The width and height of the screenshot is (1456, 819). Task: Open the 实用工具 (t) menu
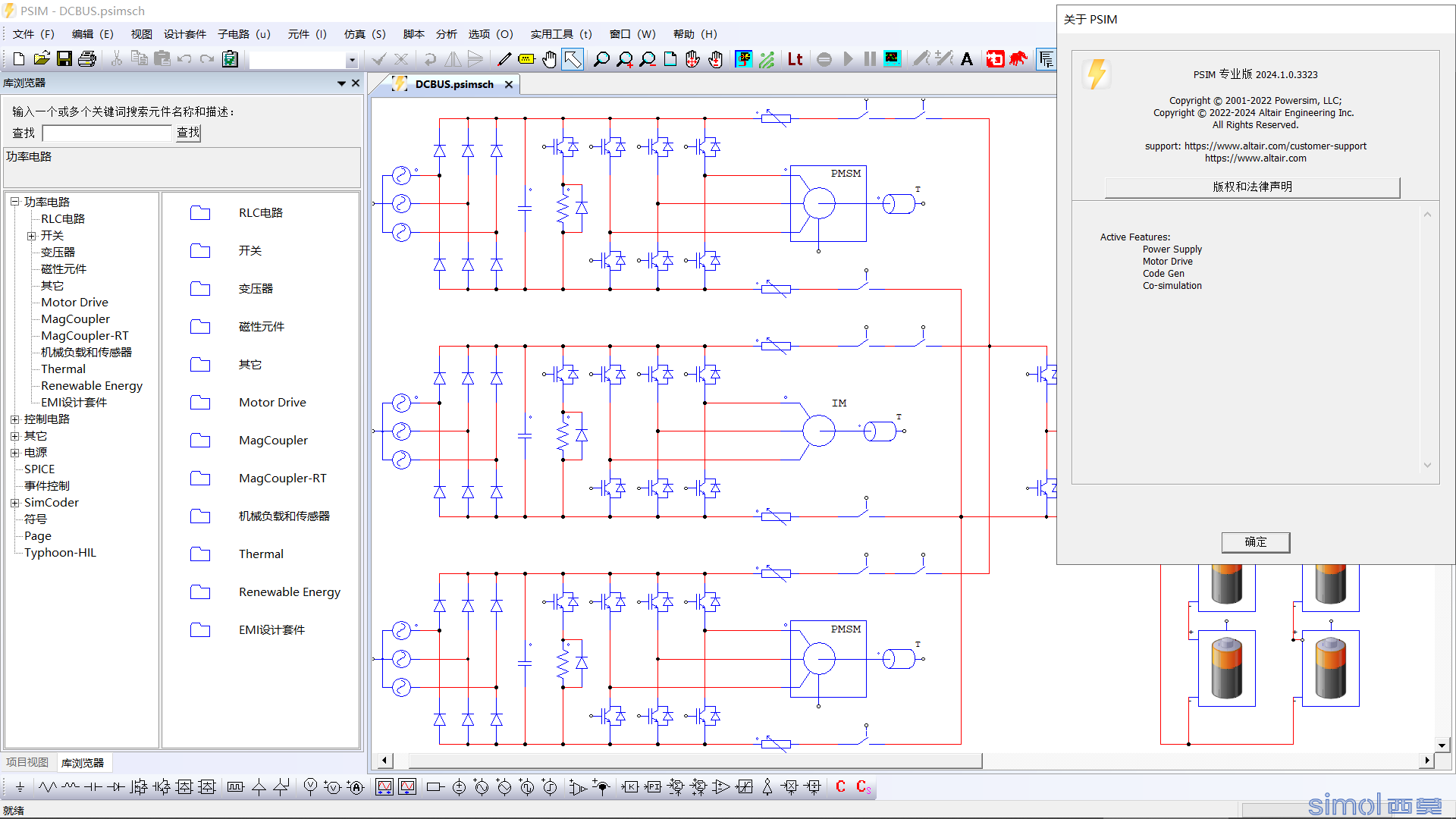pos(561,34)
